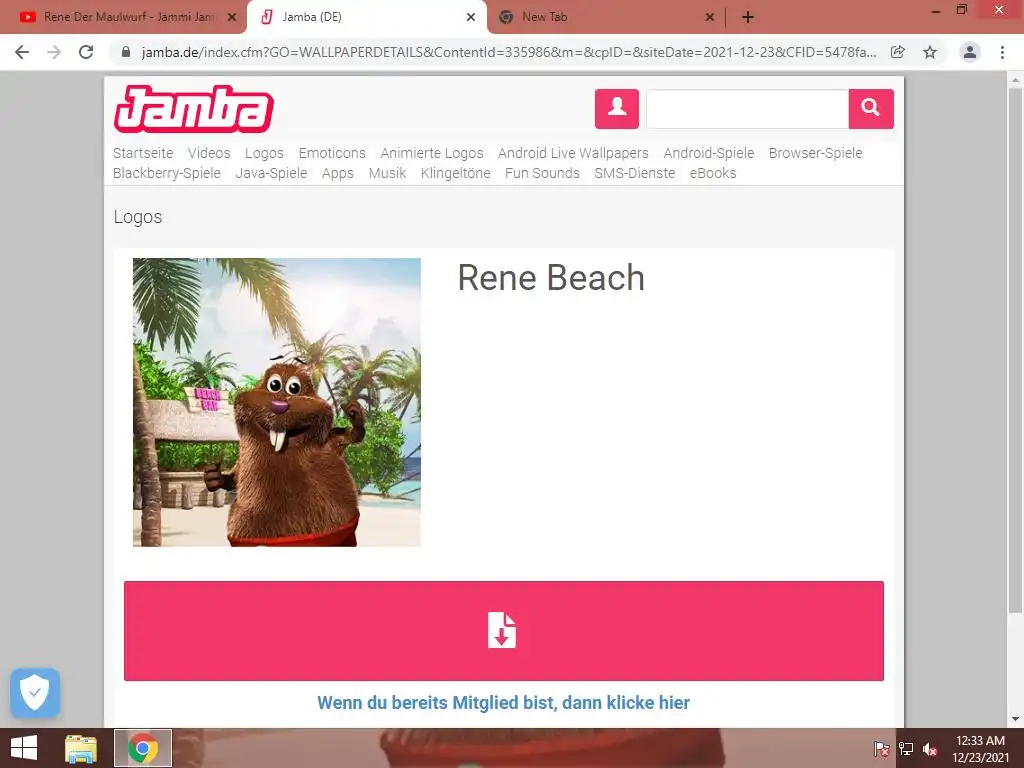The width and height of the screenshot is (1024, 768).
Task: Open eBooks section
Action: [x=712, y=173]
